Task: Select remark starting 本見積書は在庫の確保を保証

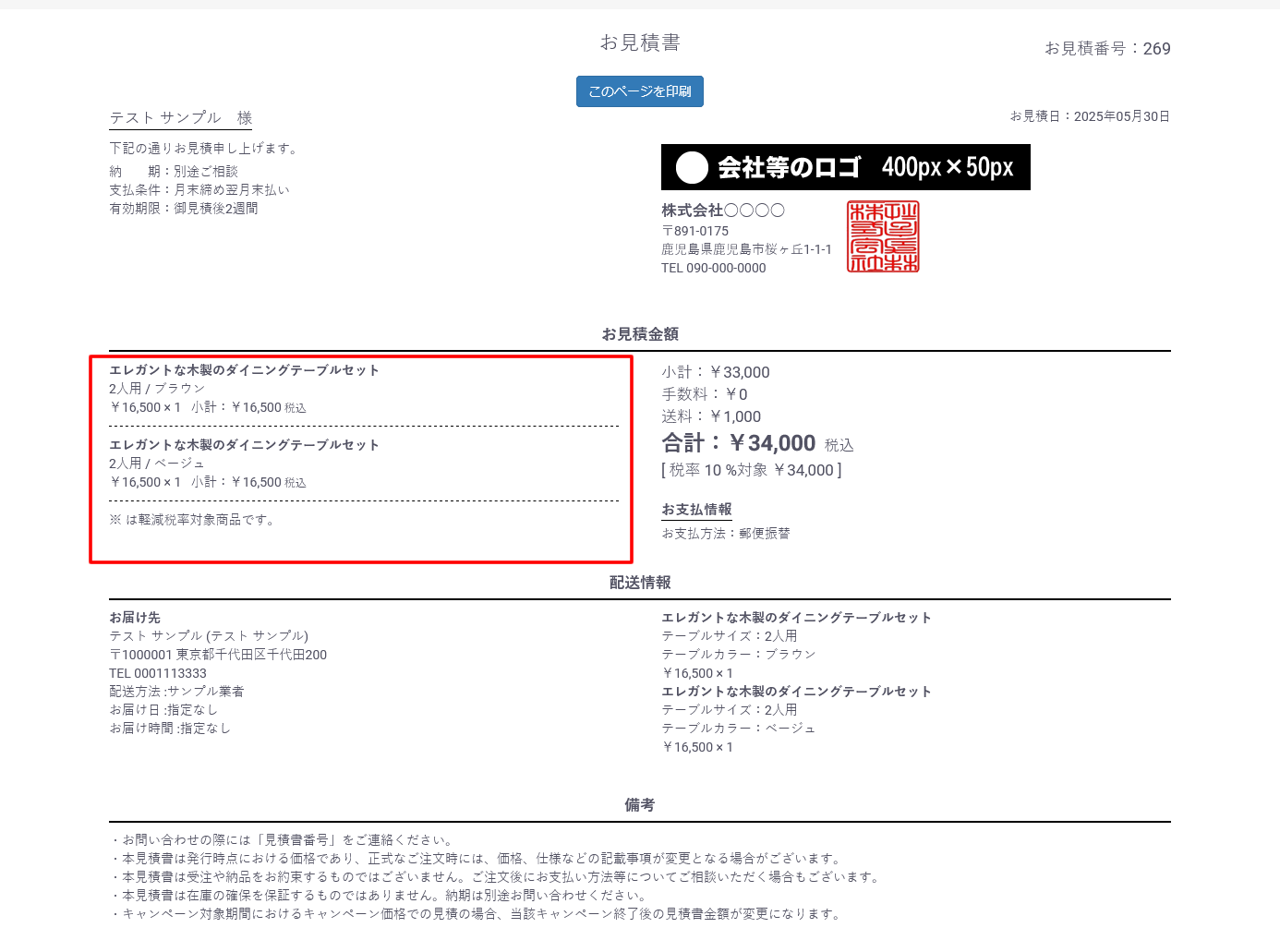Action: [379, 896]
